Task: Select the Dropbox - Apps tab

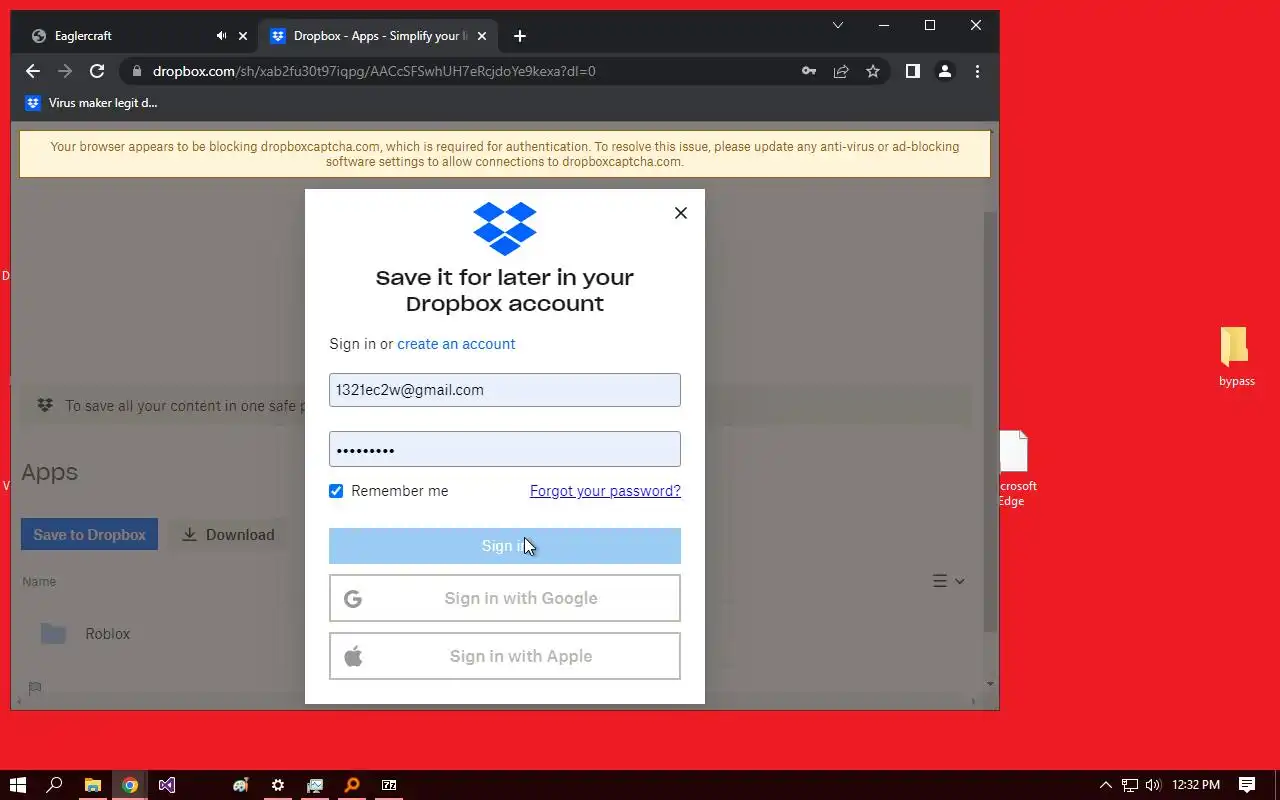Action: (x=377, y=36)
